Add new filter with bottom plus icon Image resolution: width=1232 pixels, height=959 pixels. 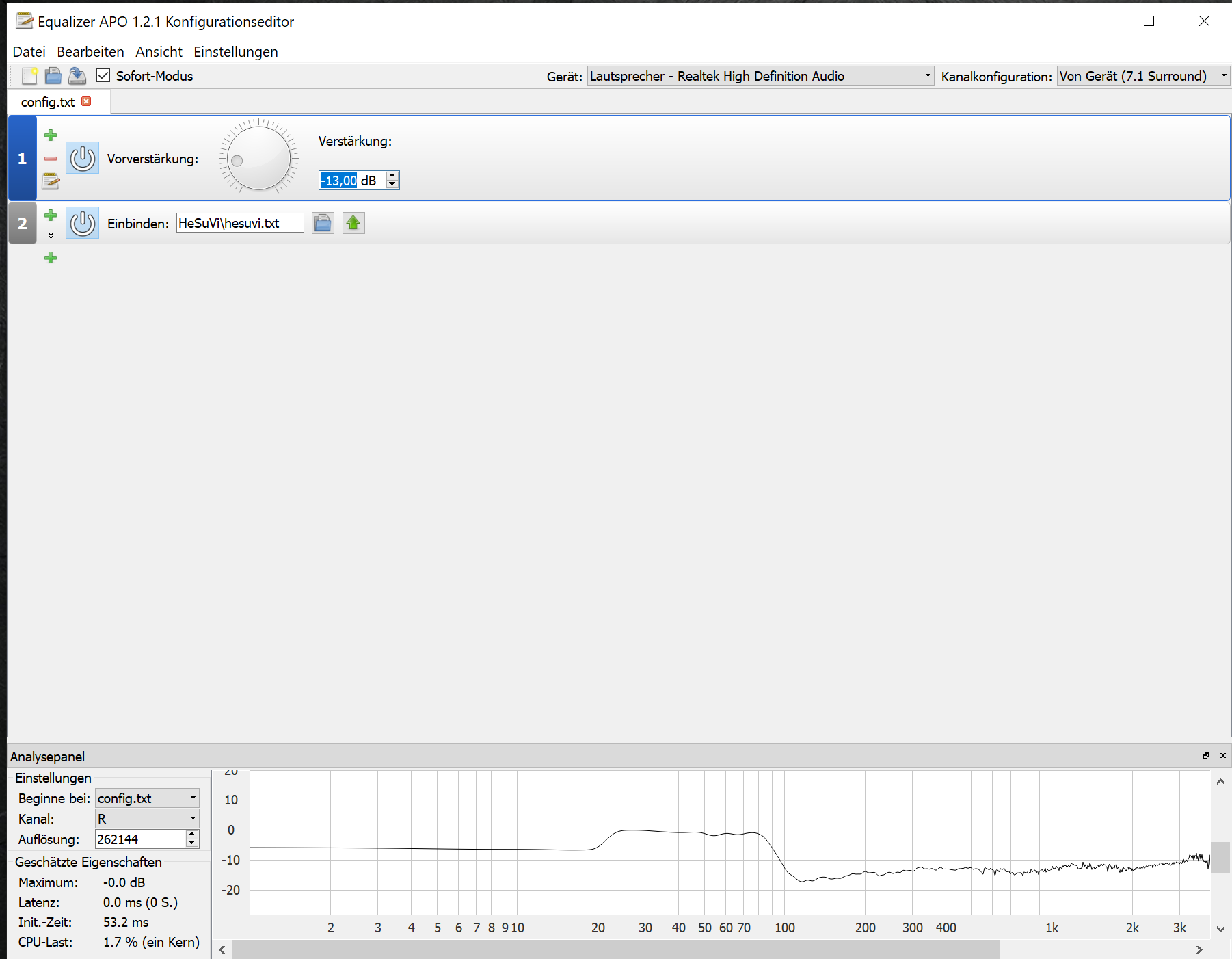coord(51,258)
